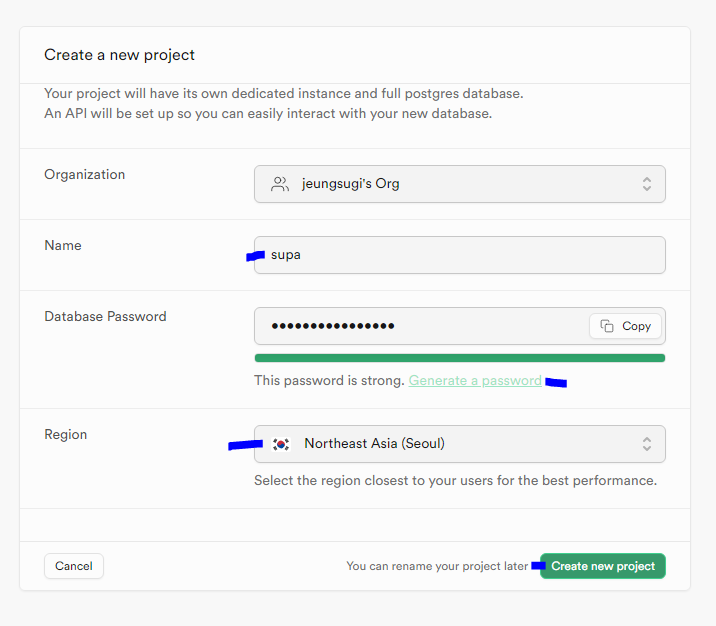Image resolution: width=716 pixels, height=626 pixels.
Task: Click the Region field label
Action: tap(65, 434)
